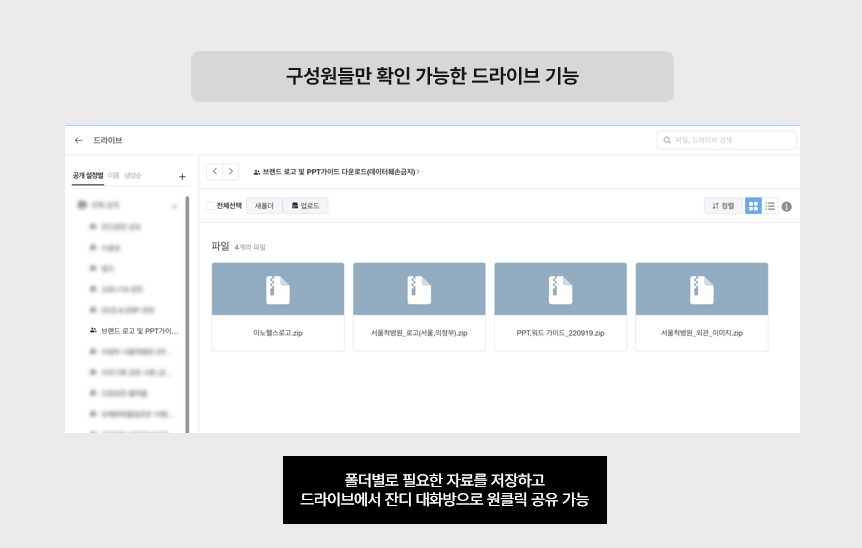Go to previous folder with left chevron
The height and width of the screenshot is (548, 862).
(214, 172)
